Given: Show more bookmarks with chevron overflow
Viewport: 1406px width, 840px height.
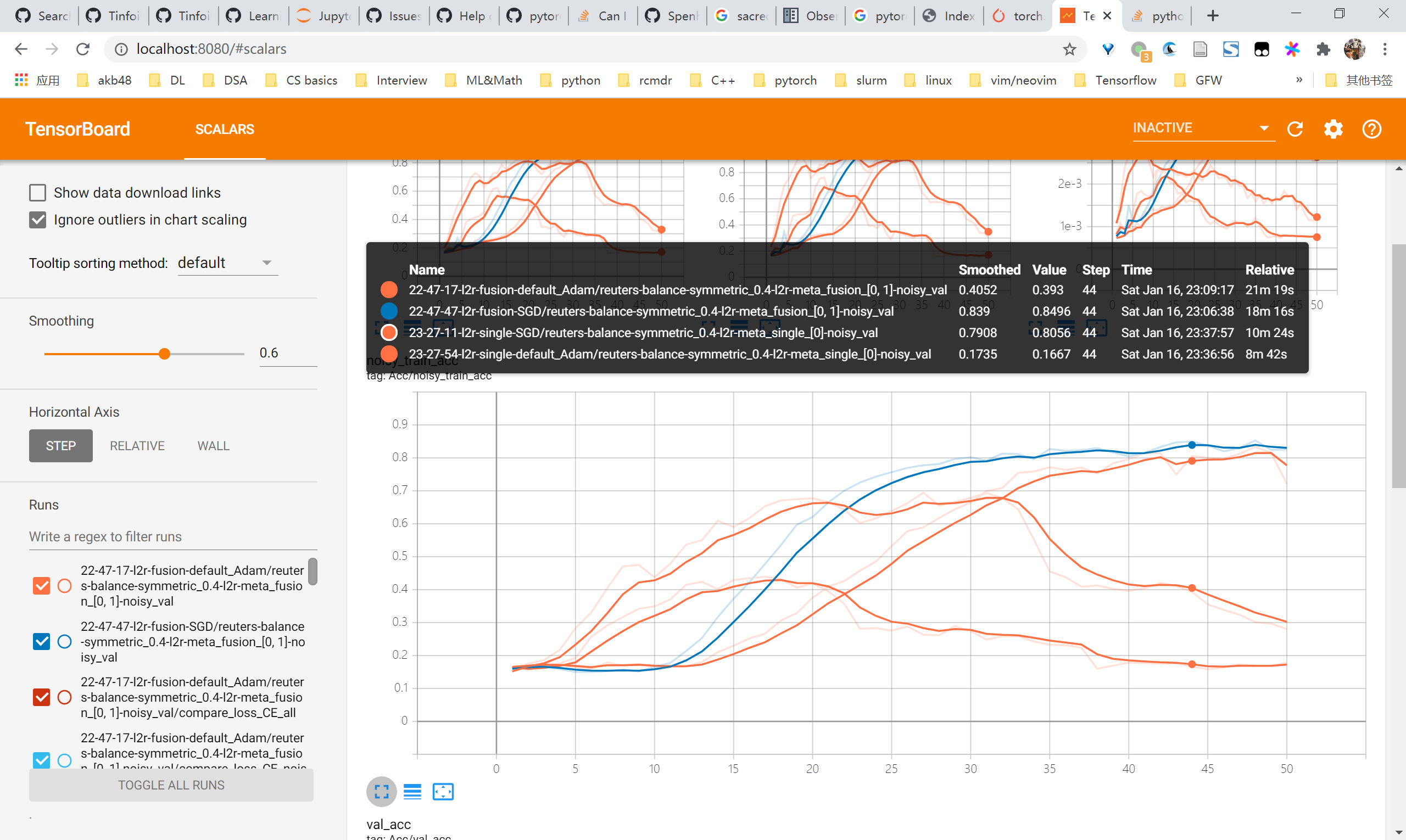Looking at the screenshot, I should (1299, 80).
